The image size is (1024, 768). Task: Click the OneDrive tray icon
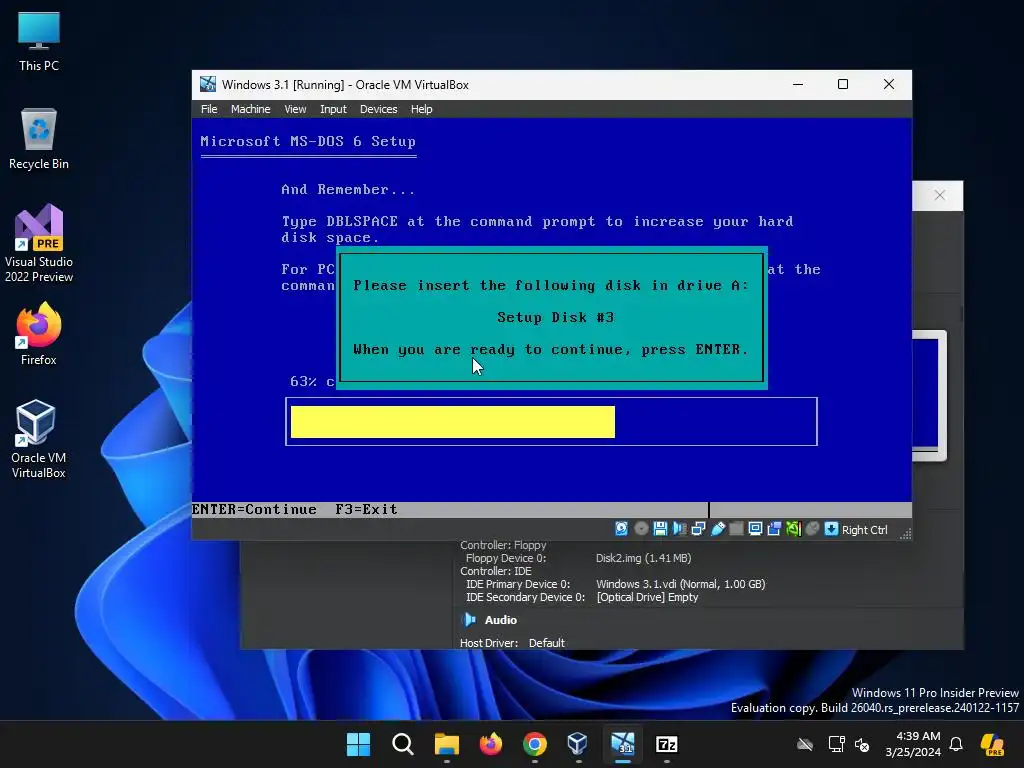805,744
